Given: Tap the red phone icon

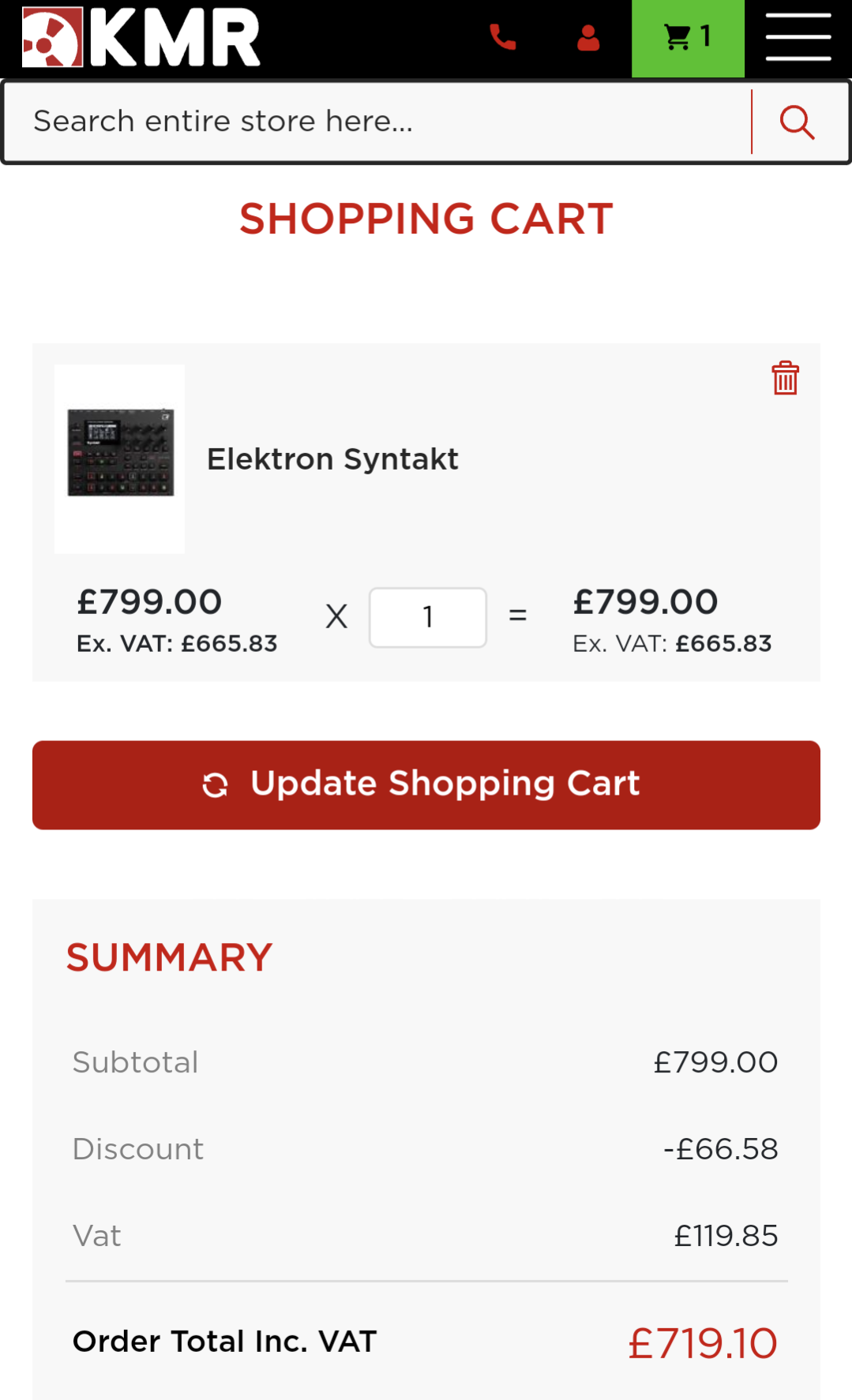Looking at the screenshot, I should tap(503, 37).
